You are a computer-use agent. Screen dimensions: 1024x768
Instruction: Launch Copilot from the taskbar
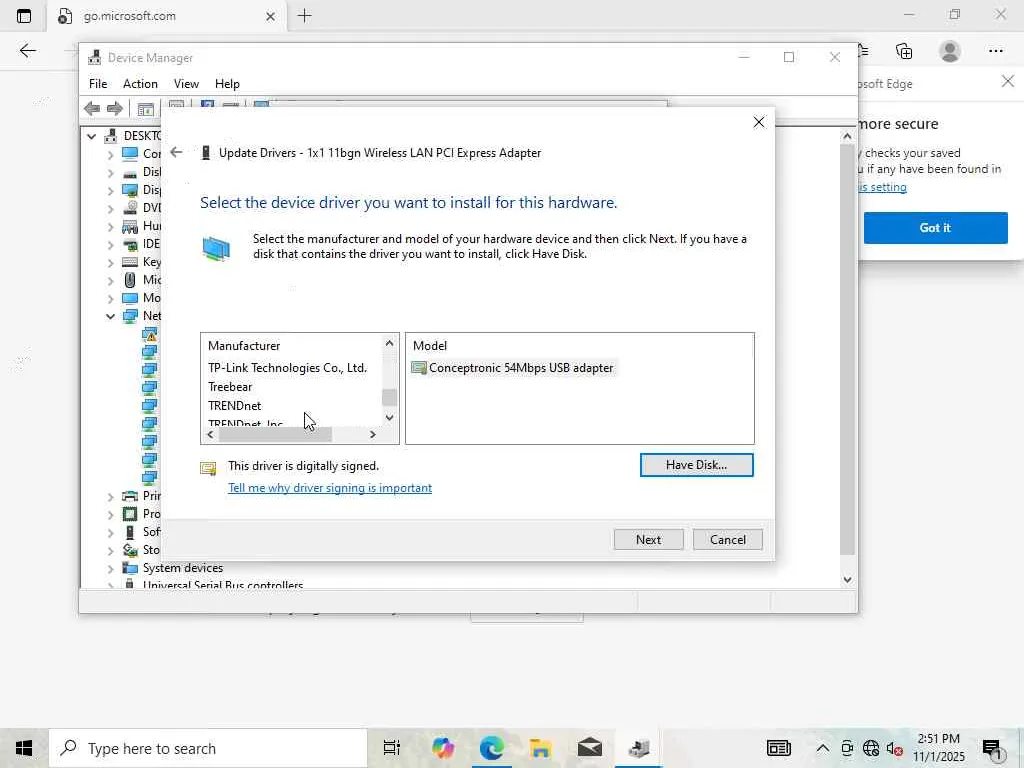tap(443, 748)
